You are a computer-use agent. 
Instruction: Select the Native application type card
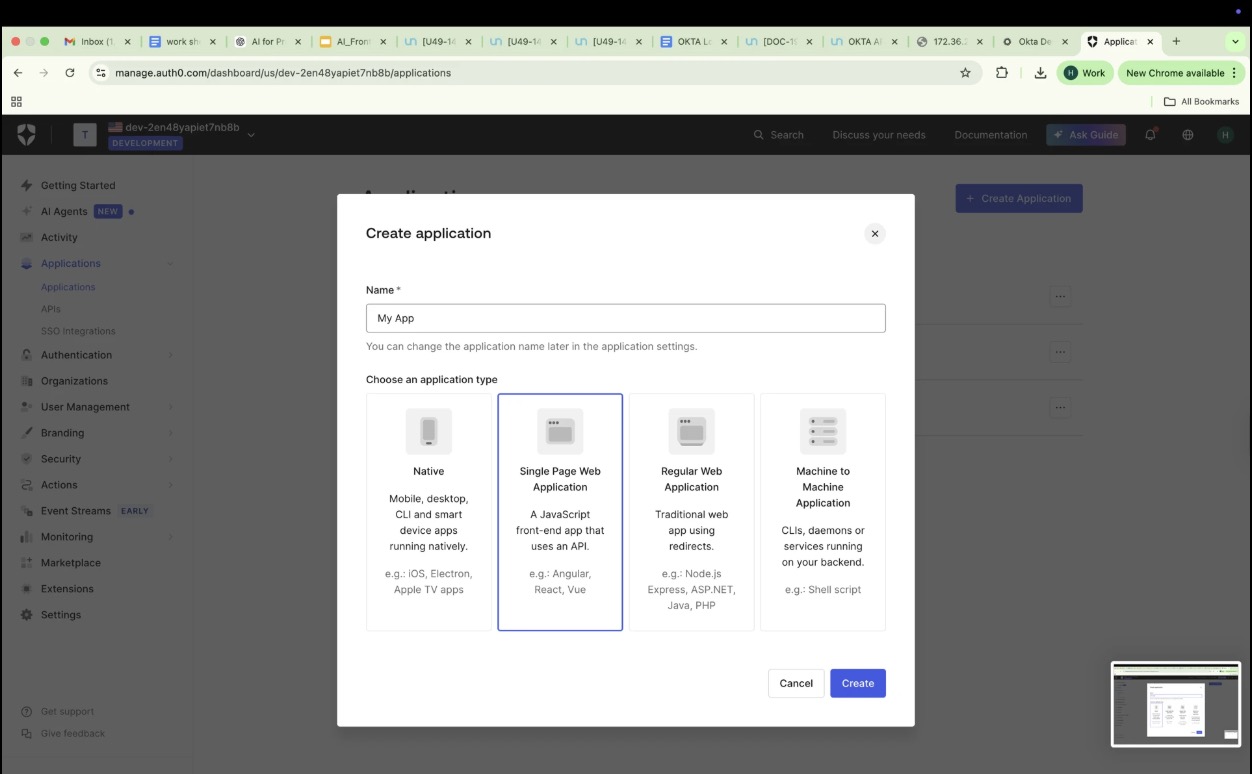click(x=429, y=511)
